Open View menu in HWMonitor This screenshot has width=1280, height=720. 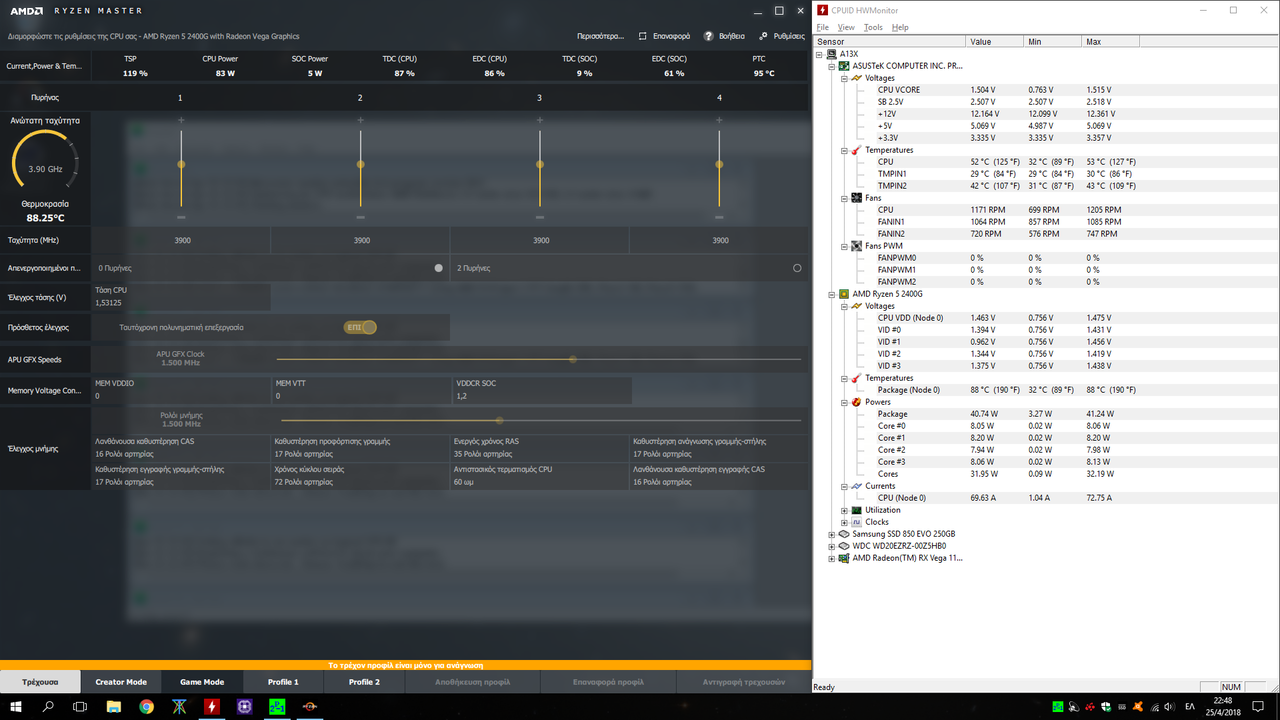coord(846,27)
